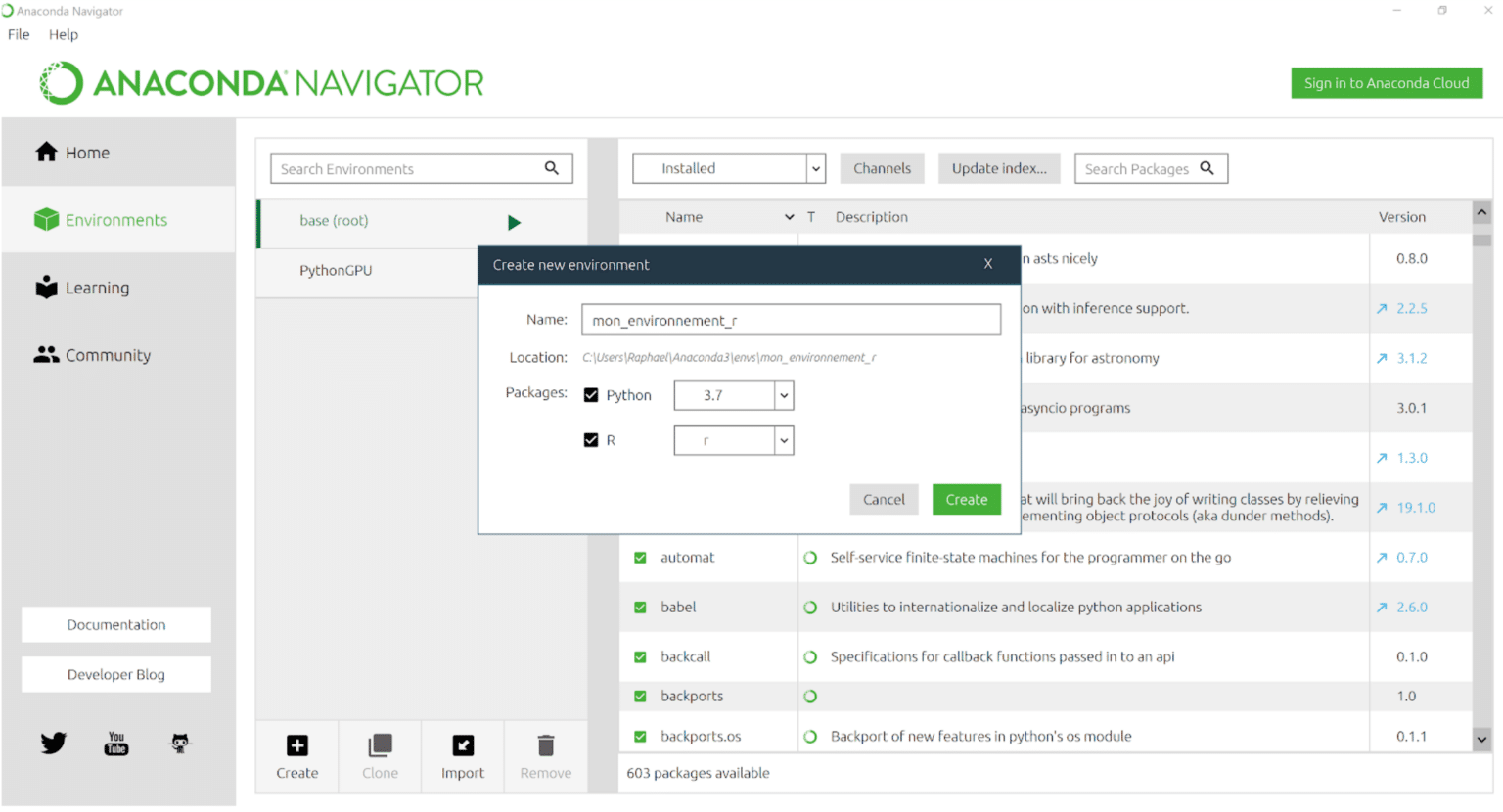
Task: Import an environment using the Import icon
Action: (462, 755)
